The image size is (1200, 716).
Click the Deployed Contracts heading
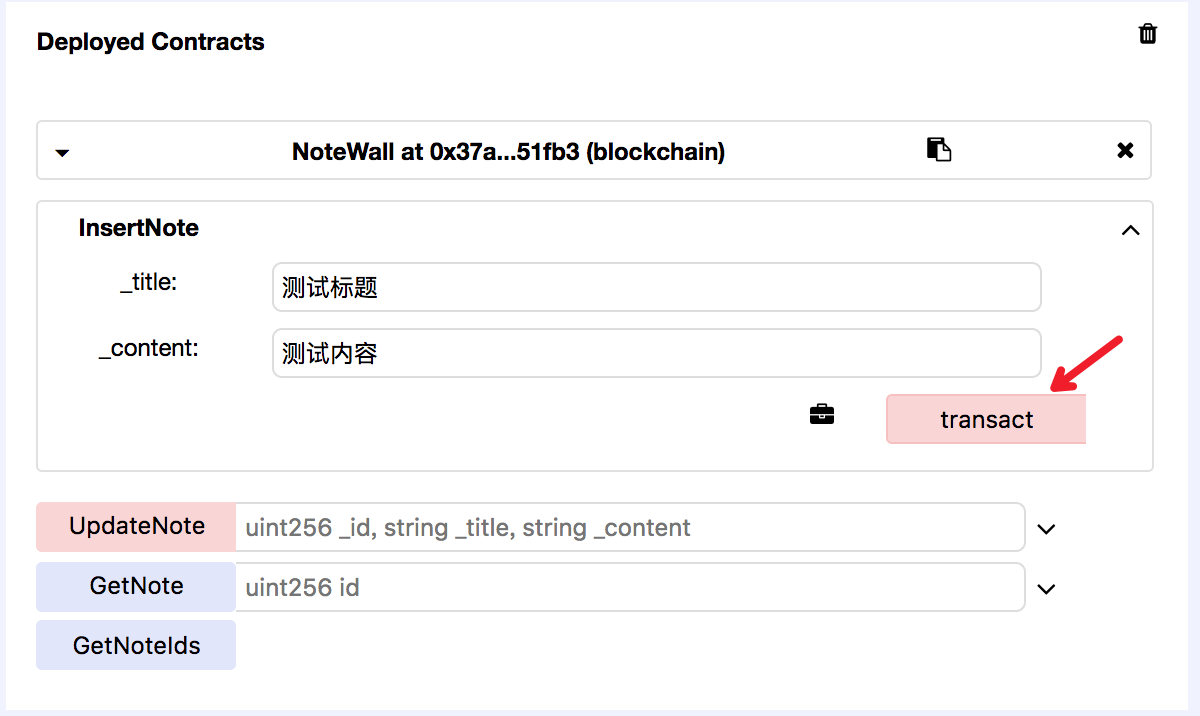pos(151,42)
